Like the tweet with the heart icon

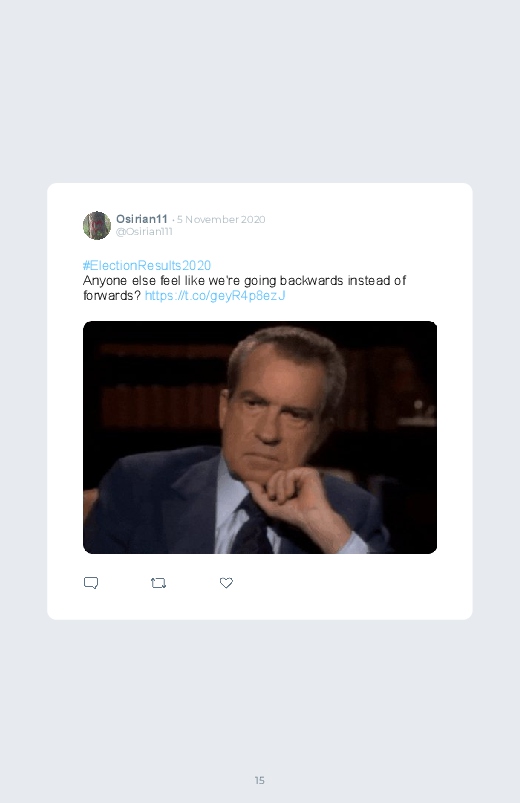[226, 583]
